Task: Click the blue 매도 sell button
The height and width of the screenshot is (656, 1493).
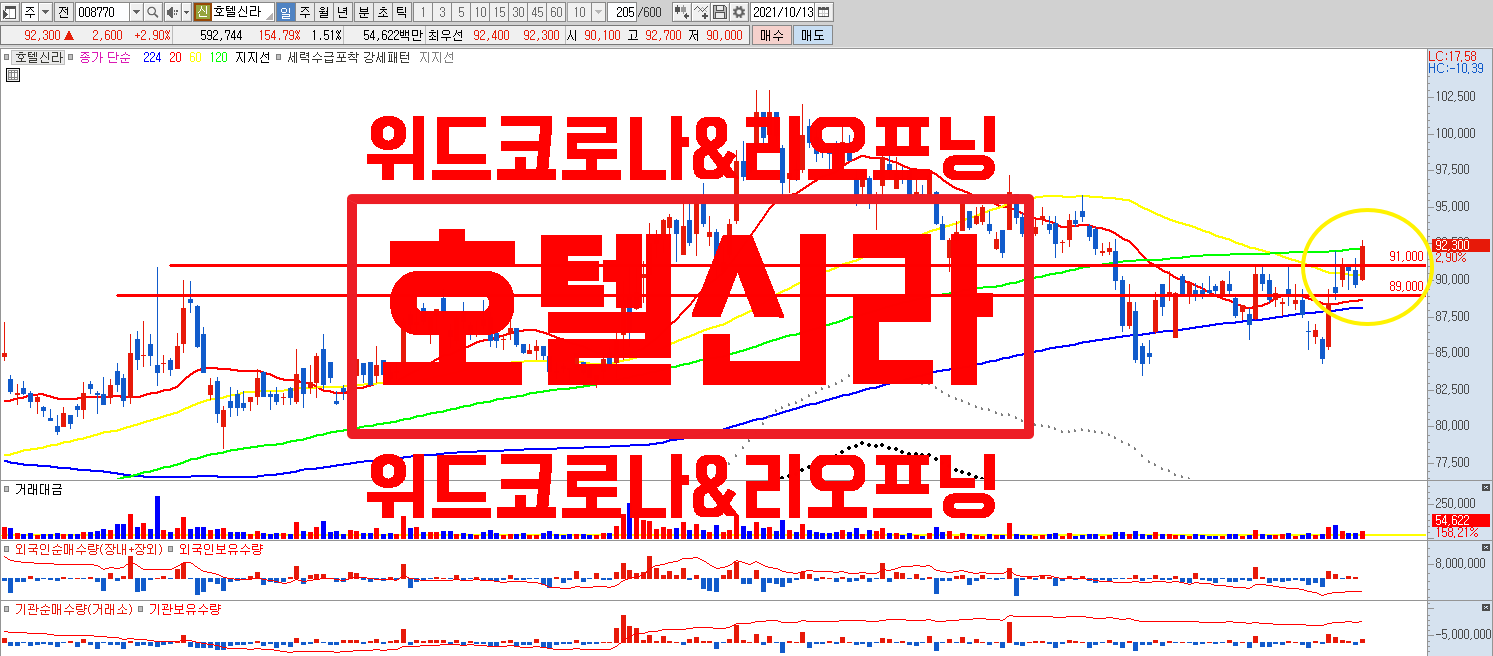Action: 812,35
